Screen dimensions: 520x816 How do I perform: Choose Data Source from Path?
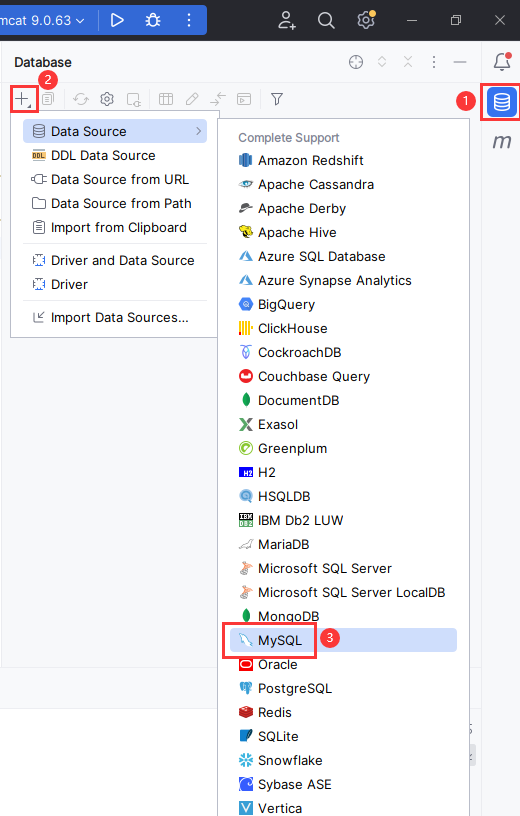(x=115, y=203)
